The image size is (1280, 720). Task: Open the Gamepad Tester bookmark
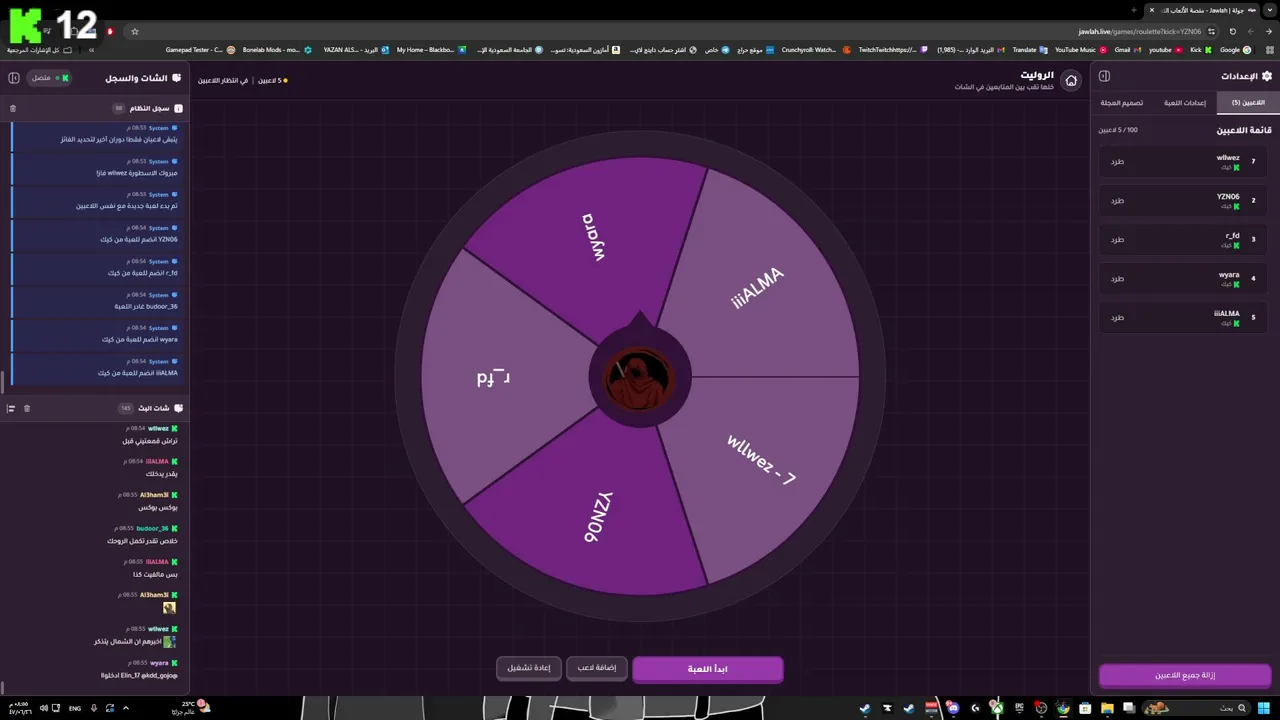[x=200, y=49]
